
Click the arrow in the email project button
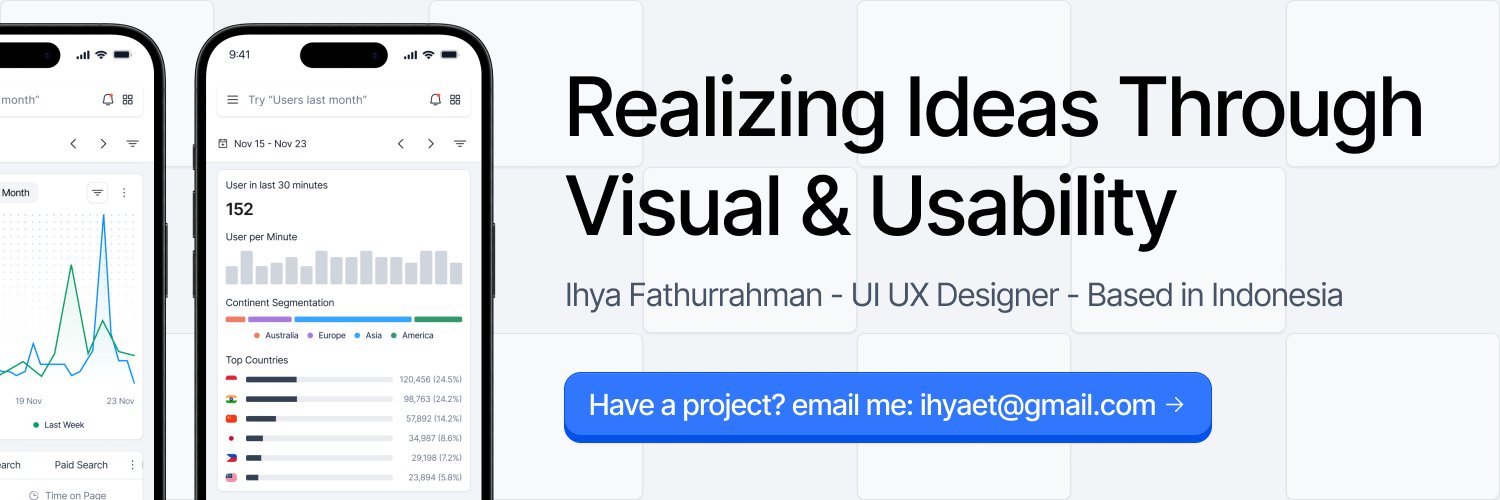(1176, 405)
